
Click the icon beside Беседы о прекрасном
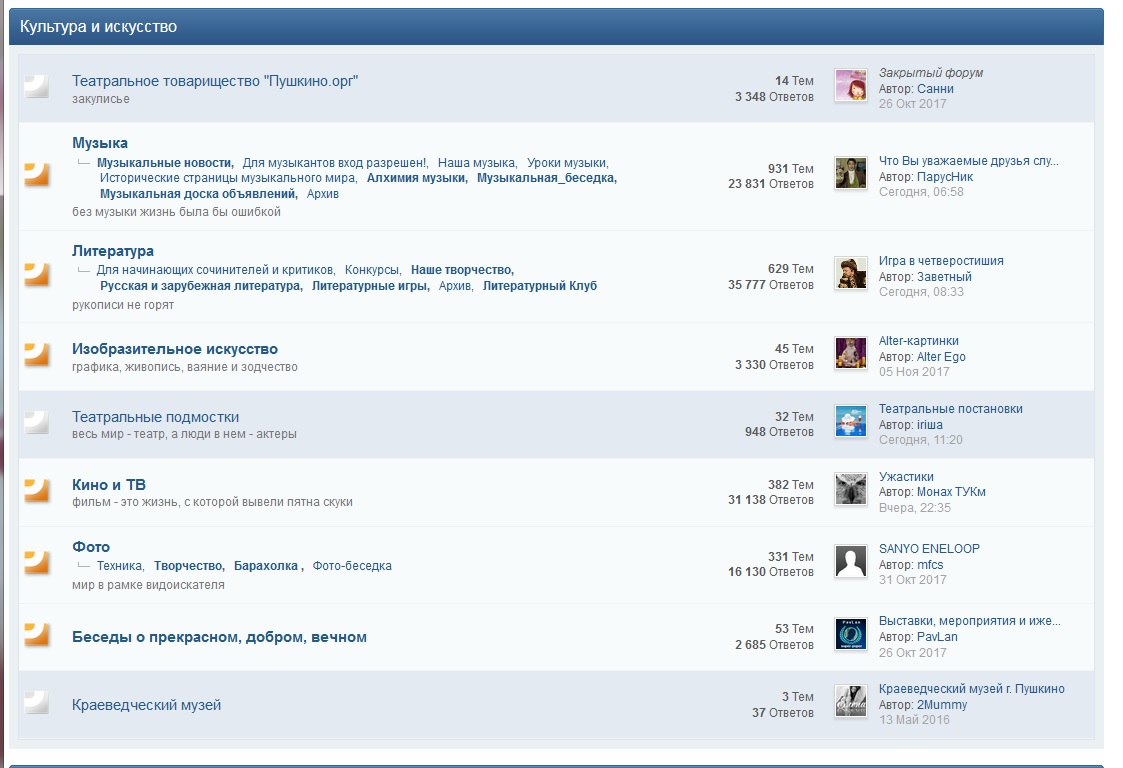pyautogui.click(x=37, y=633)
